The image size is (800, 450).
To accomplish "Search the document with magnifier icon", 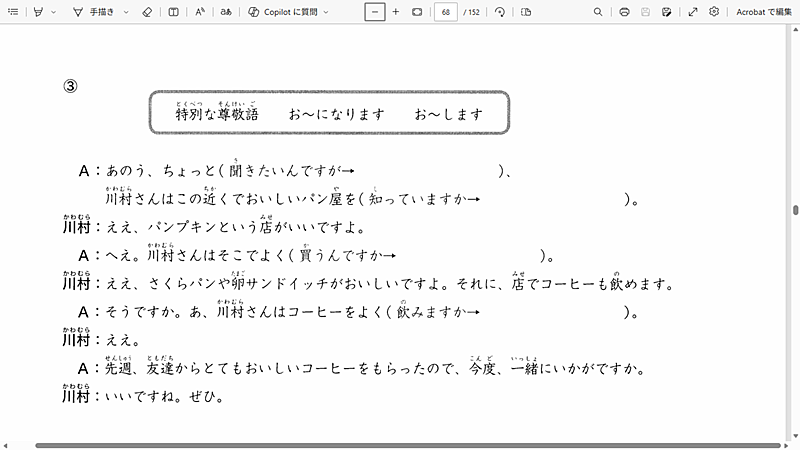I will [x=598, y=12].
